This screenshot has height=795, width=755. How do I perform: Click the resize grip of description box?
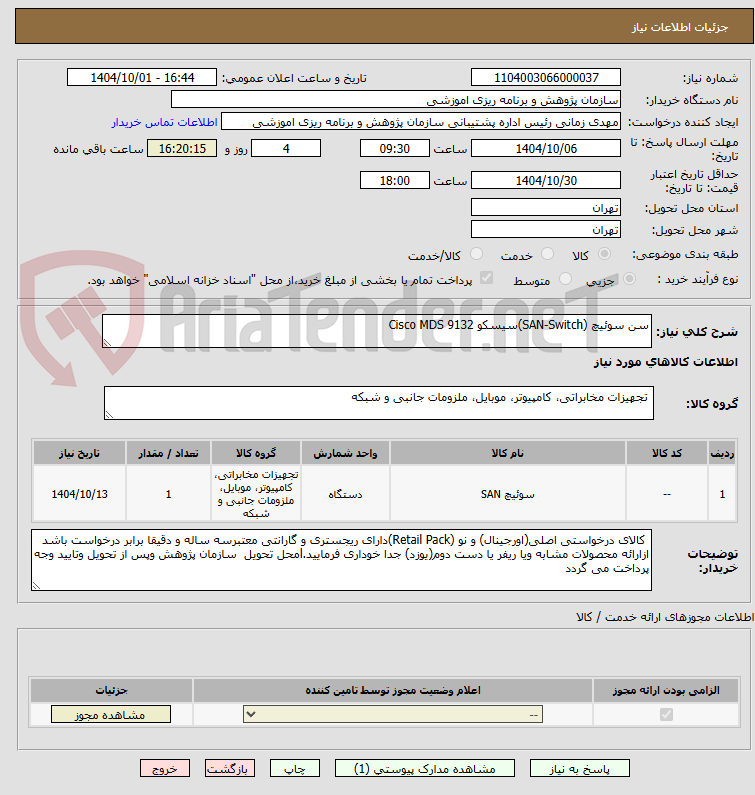[107, 343]
